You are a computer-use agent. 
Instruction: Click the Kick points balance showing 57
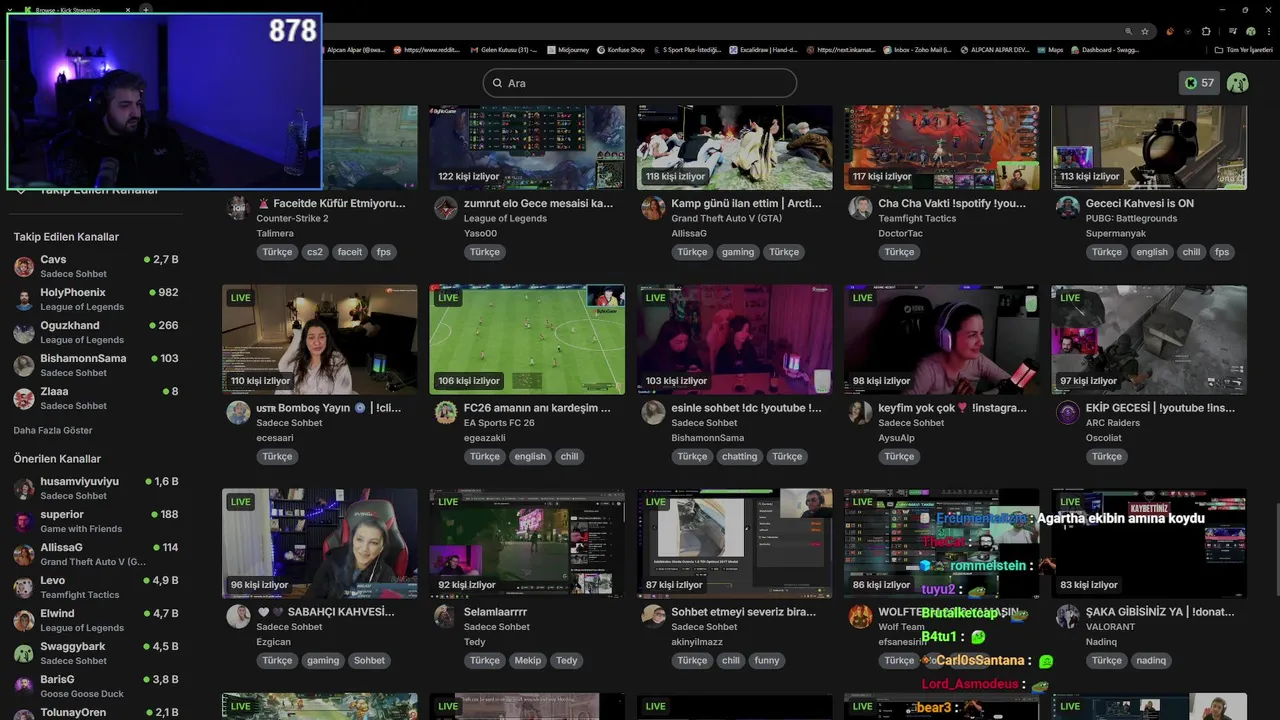coord(1199,83)
